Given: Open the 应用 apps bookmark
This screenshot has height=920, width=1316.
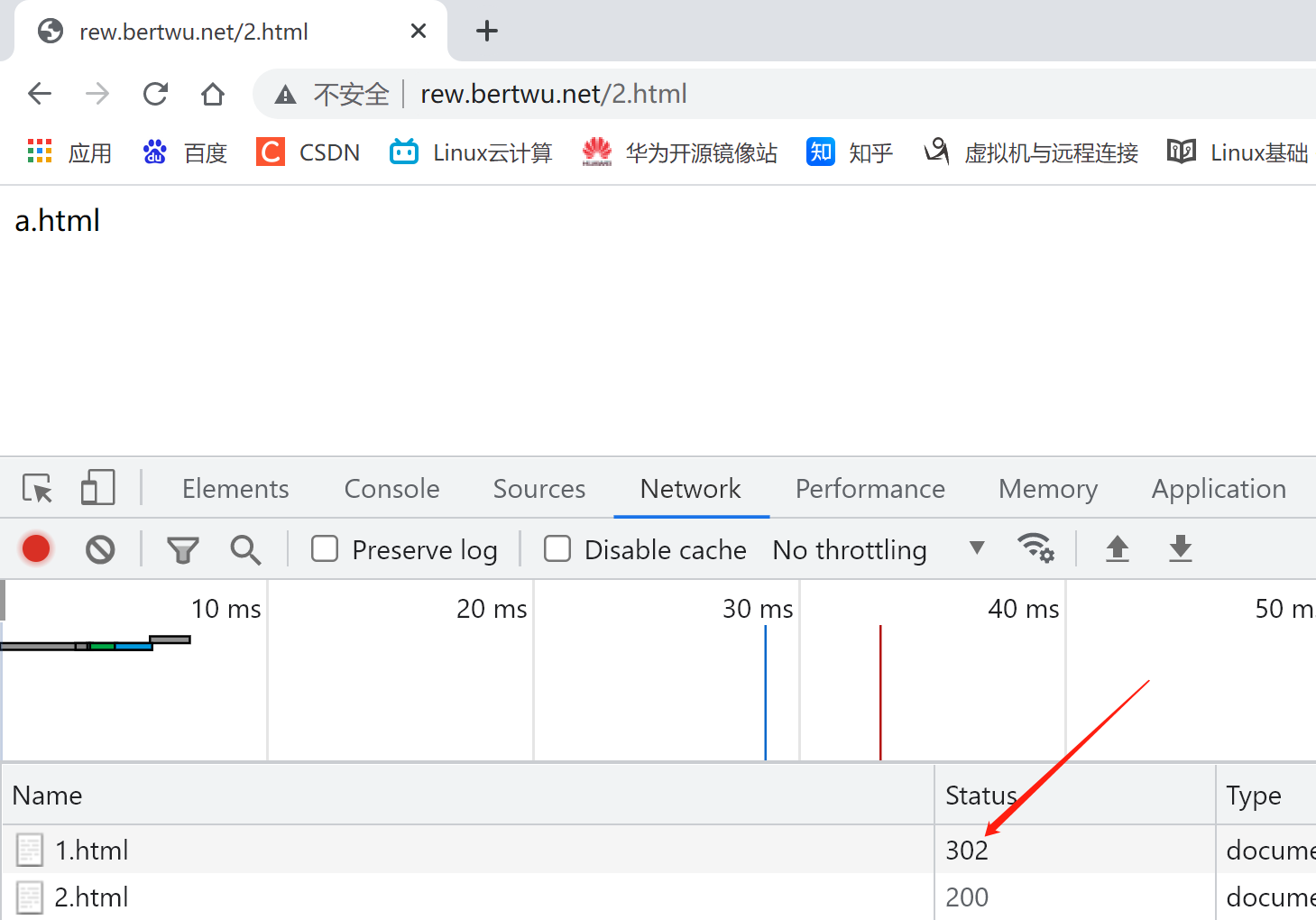Looking at the screenshot, I should 69,152.
